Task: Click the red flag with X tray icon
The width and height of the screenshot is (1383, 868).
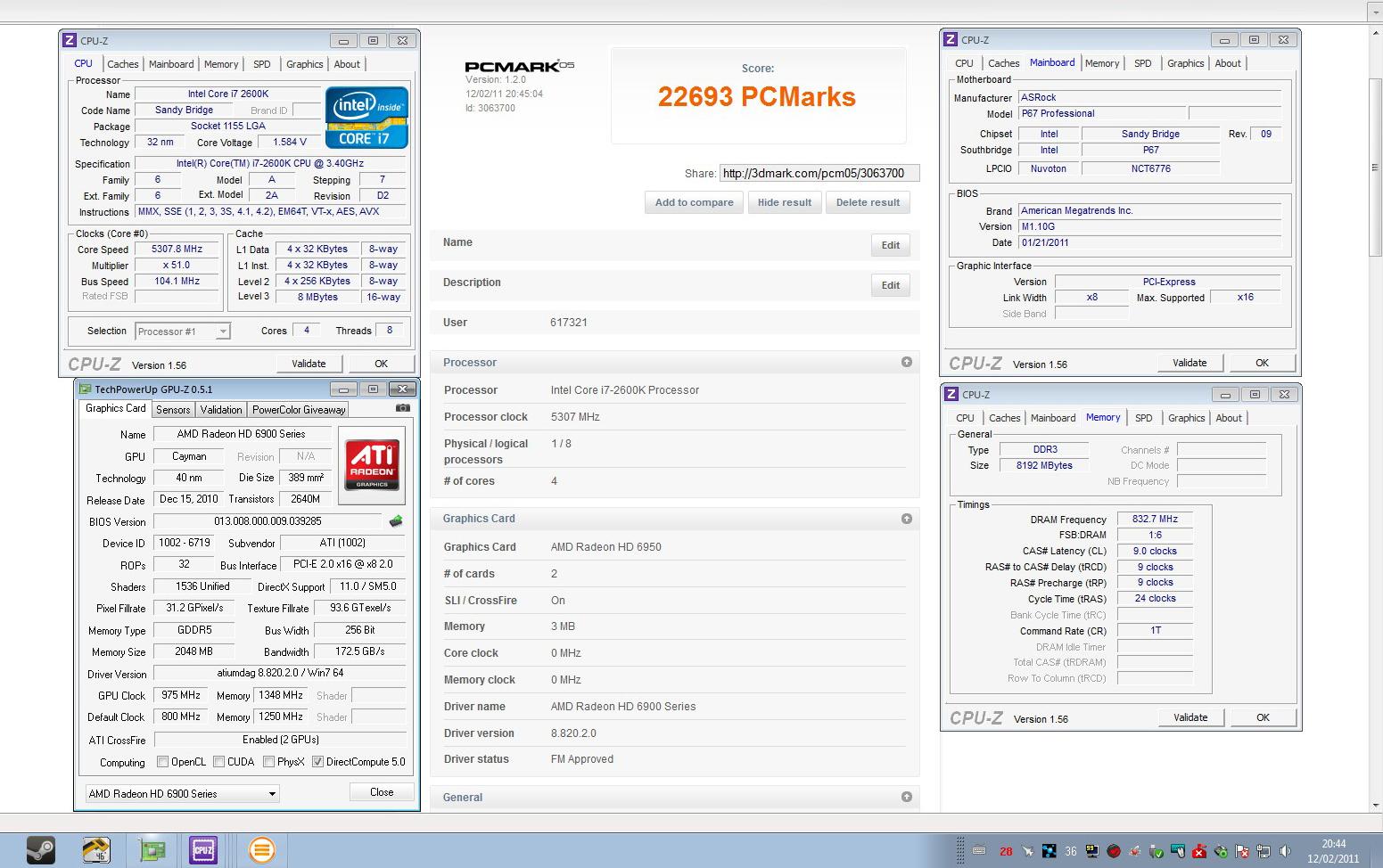Action: 1198,851
